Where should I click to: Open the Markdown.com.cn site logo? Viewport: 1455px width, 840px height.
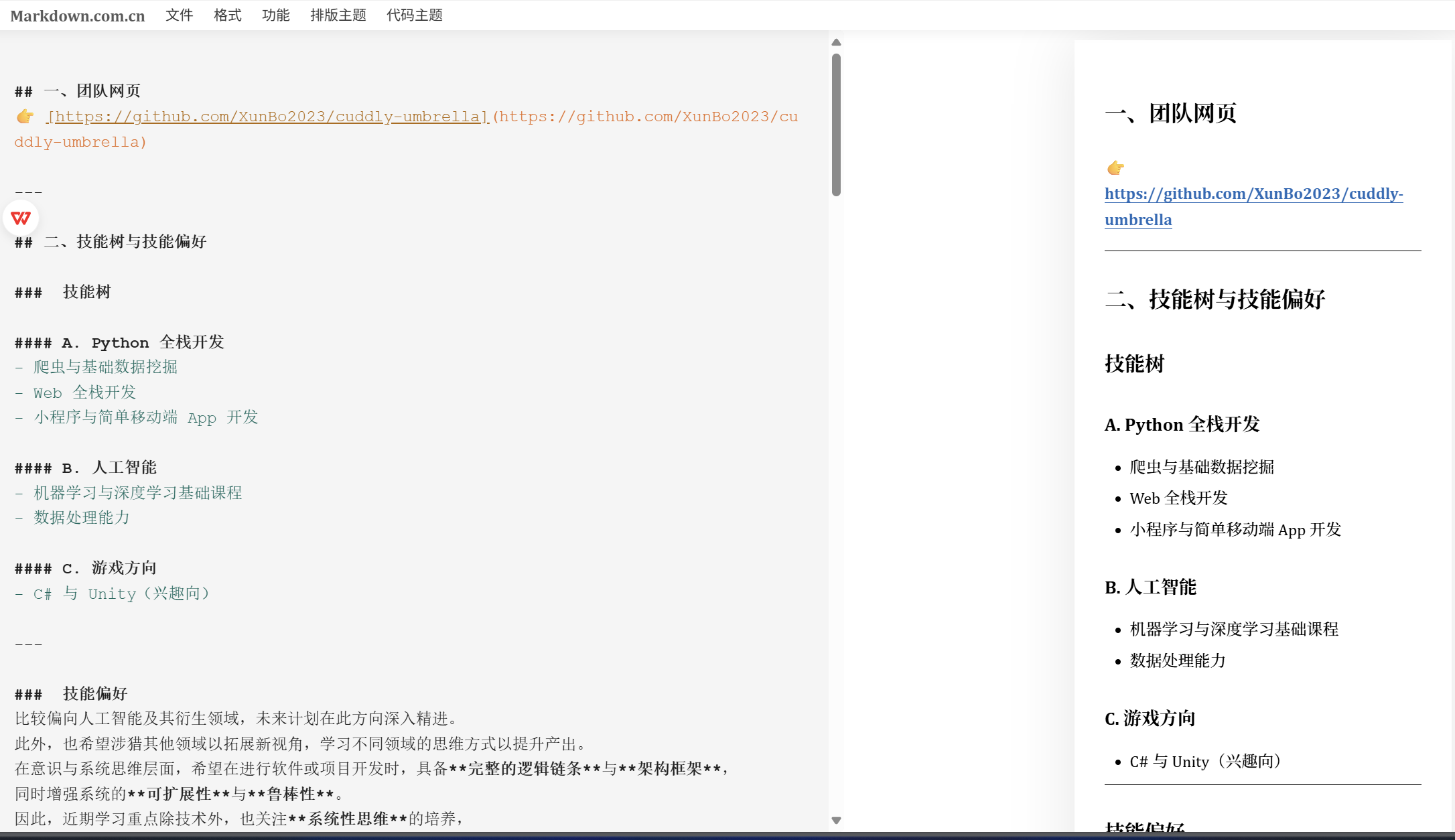click(x=78, y=15)
